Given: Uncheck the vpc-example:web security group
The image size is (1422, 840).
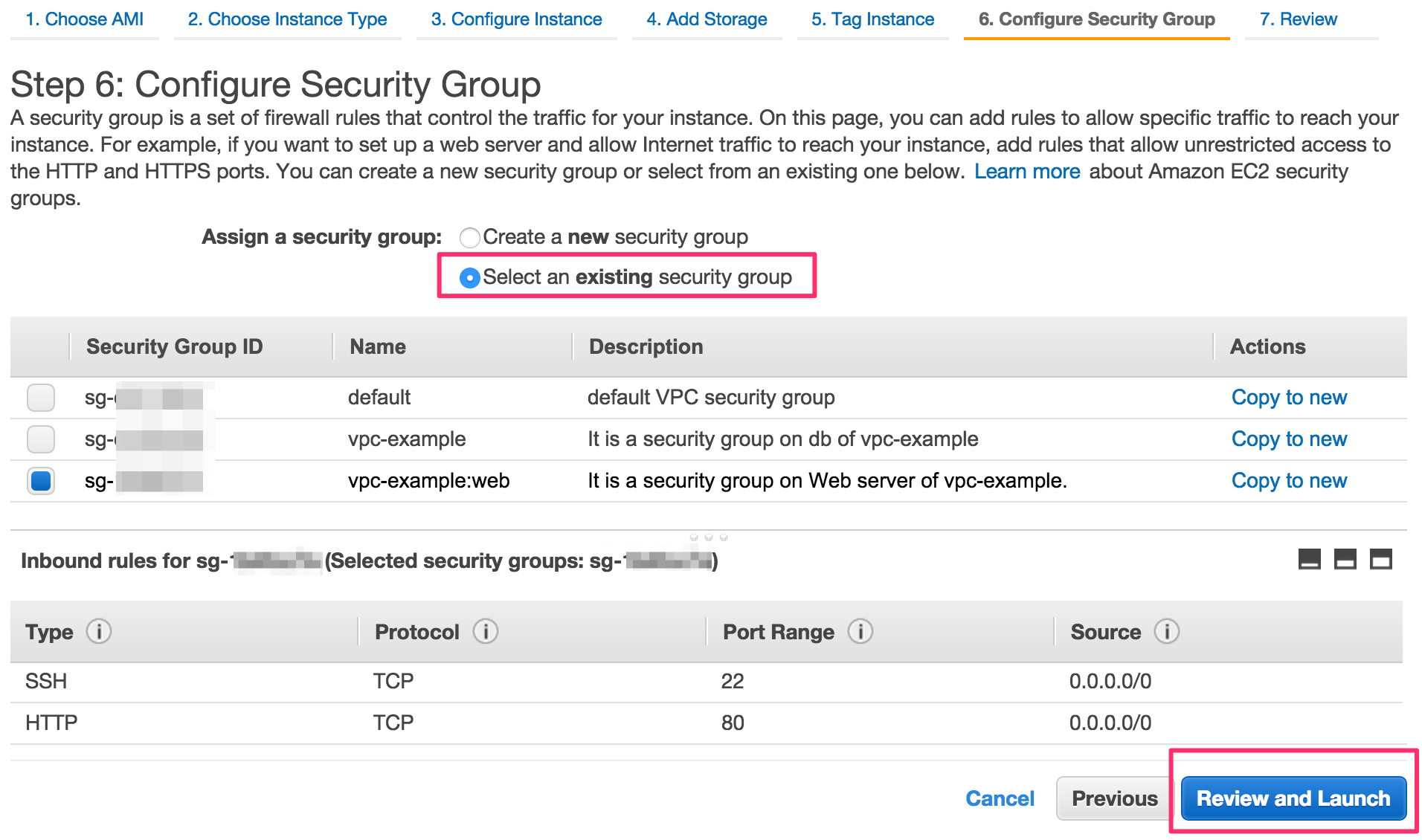Looking at the screenshot, I should click(41, 481).
